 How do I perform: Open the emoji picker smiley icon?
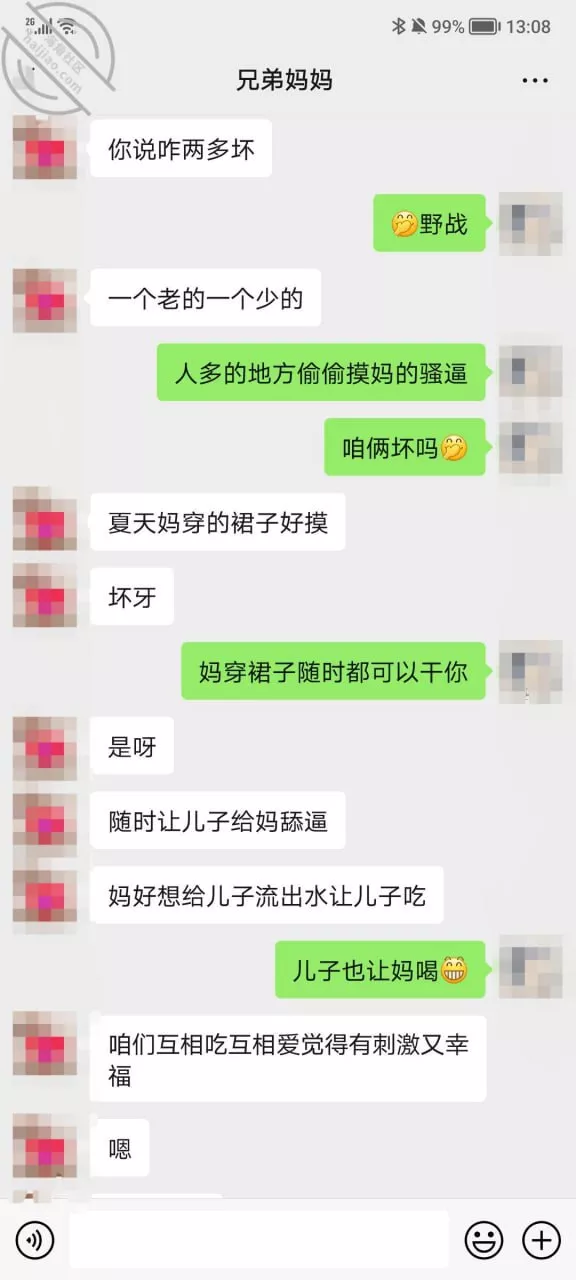[484, 1241]
